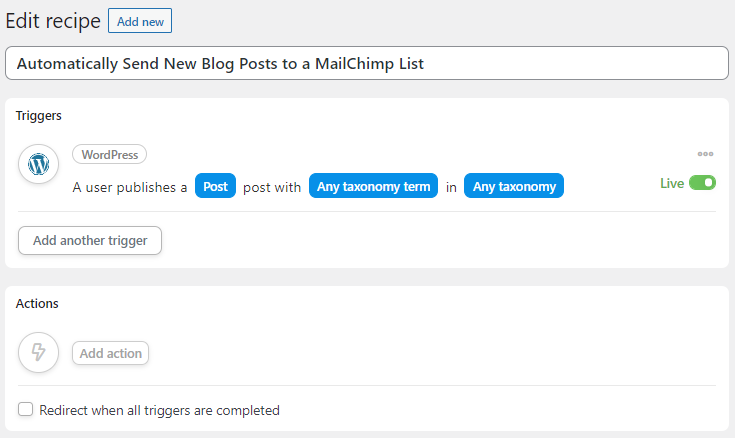Open the Any taxonomy selector

514,186
